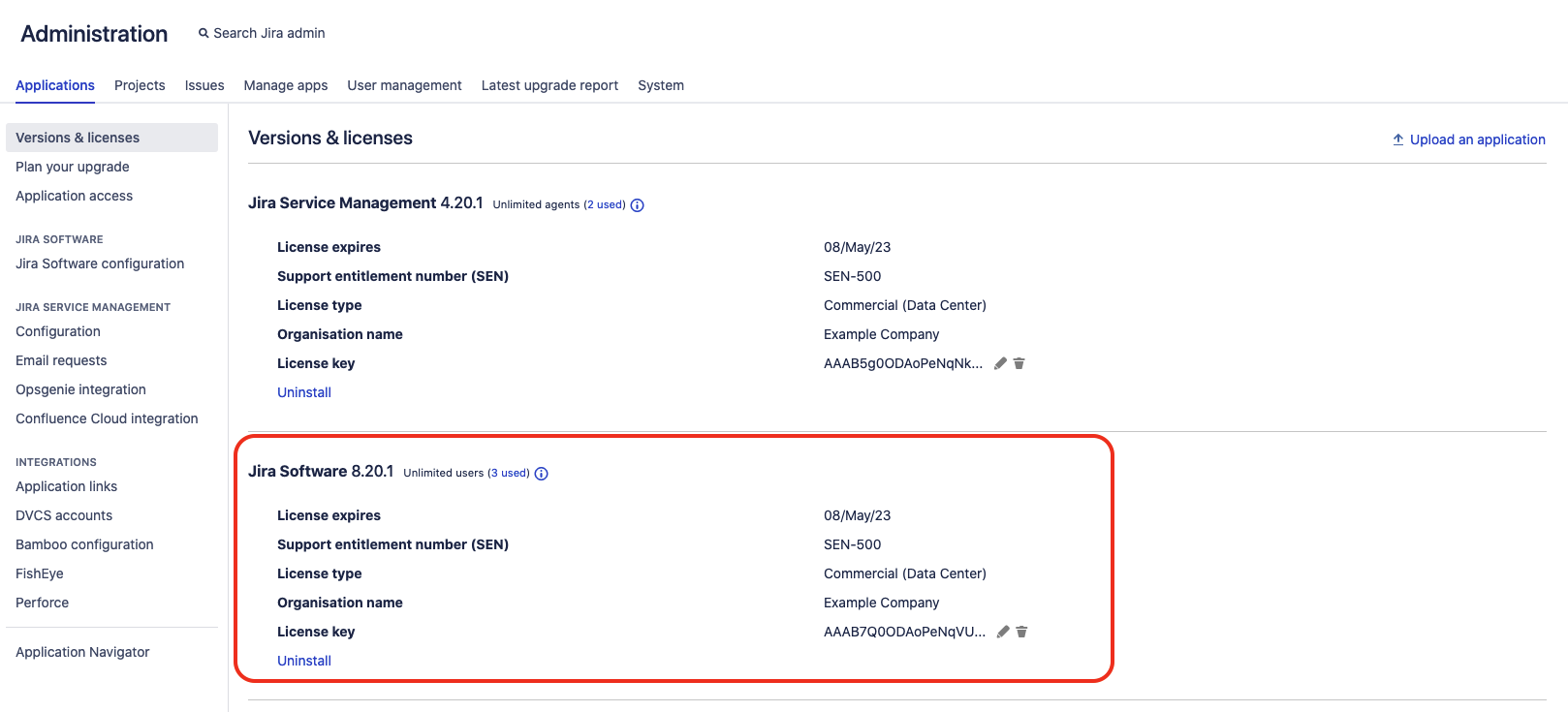Click INTEGRATIONS sidebar heading
The width and height of the screenshot is (1568, 712).
(x=56, y=462)
